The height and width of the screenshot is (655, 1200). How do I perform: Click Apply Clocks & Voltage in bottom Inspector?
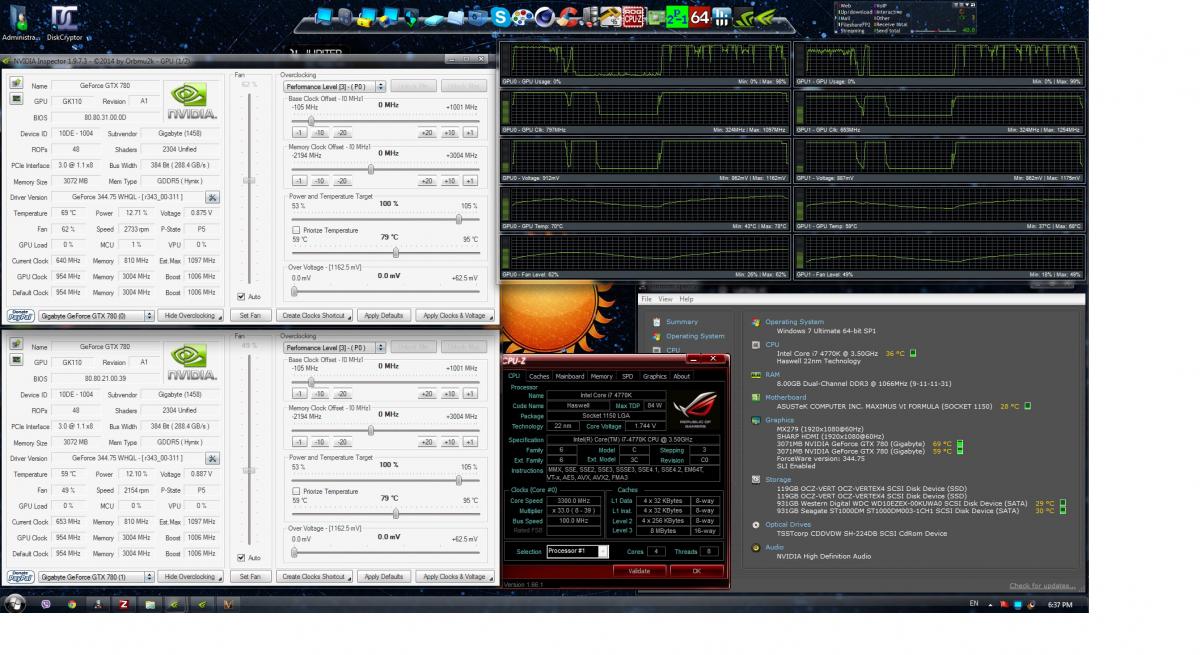coord(455,577)
